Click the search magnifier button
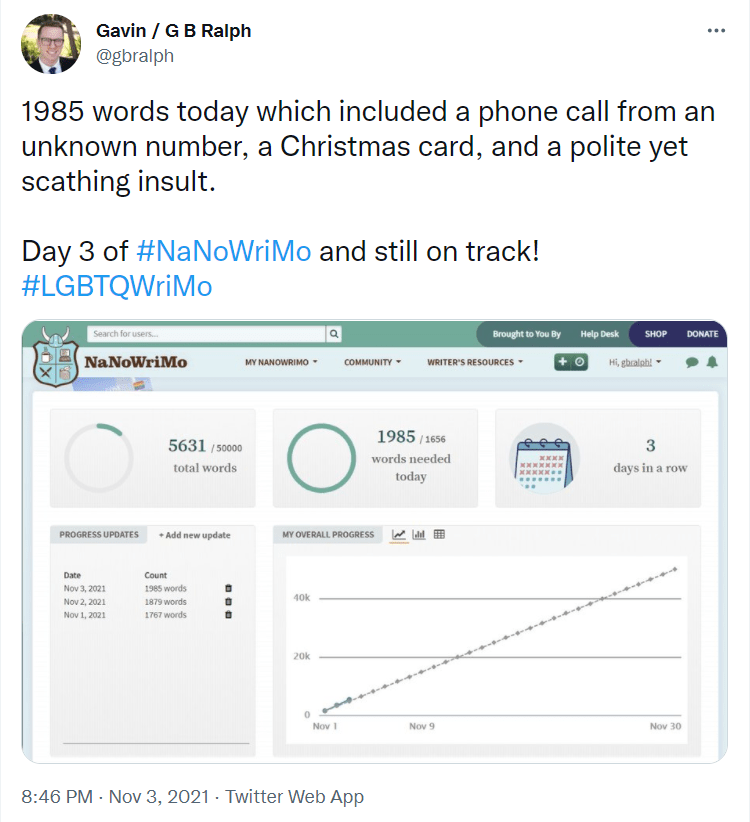750x822 pixels. (x=333, y=334)
